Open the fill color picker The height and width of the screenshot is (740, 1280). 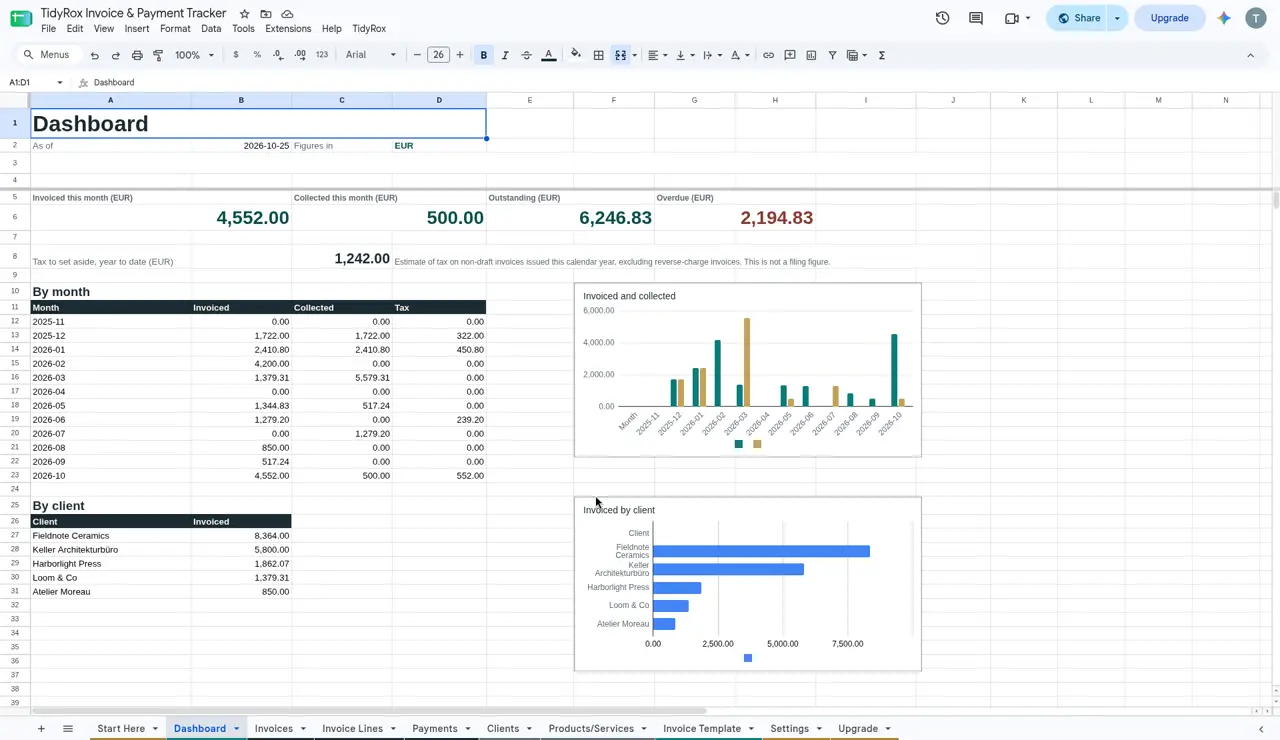576,55
